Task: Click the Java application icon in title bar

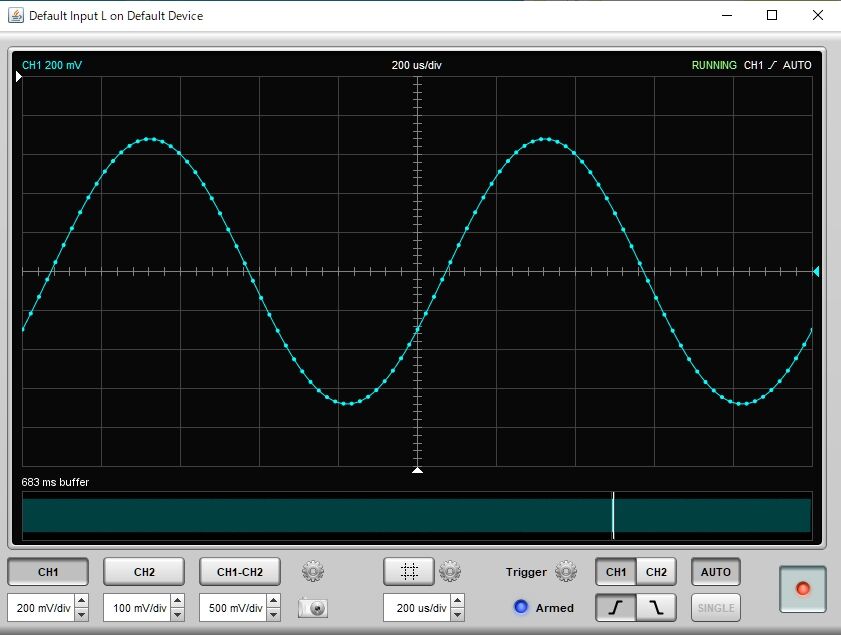Action: click(x=16, y=15)
